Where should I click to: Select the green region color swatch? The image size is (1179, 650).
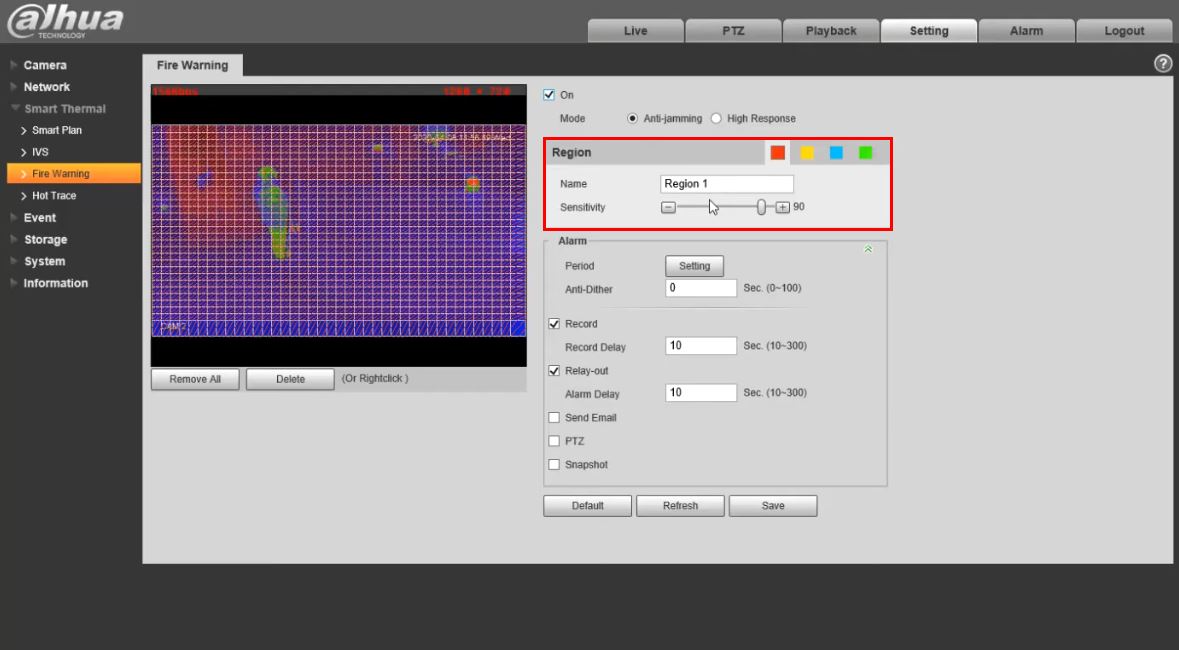(x=865, y=153)
